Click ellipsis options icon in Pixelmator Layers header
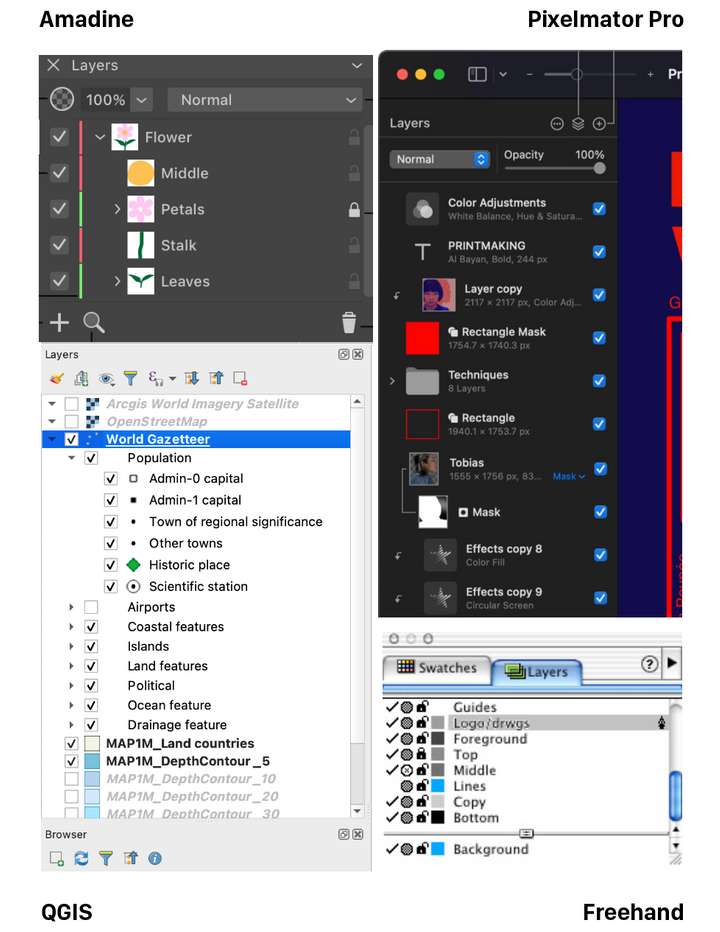 [x=556, y=124]
